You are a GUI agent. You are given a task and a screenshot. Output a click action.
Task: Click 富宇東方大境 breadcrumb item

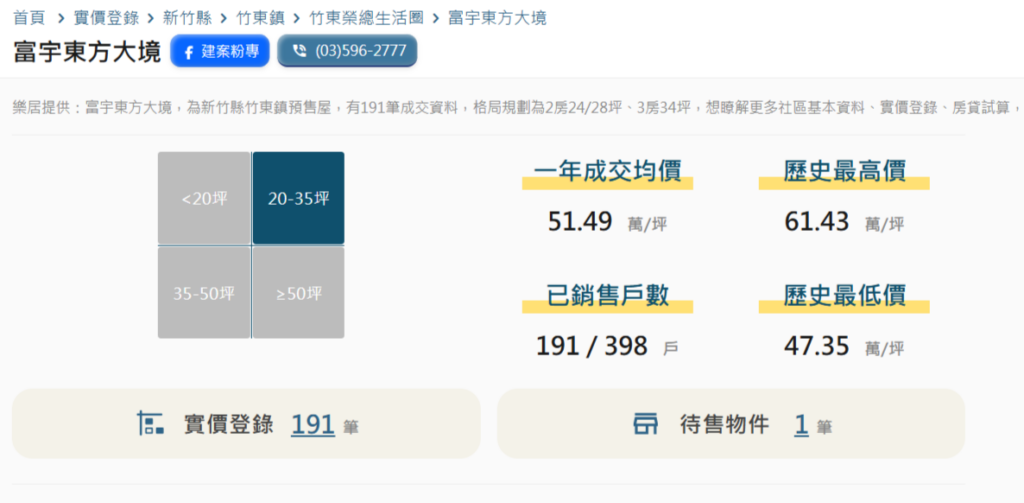[497, 18]
